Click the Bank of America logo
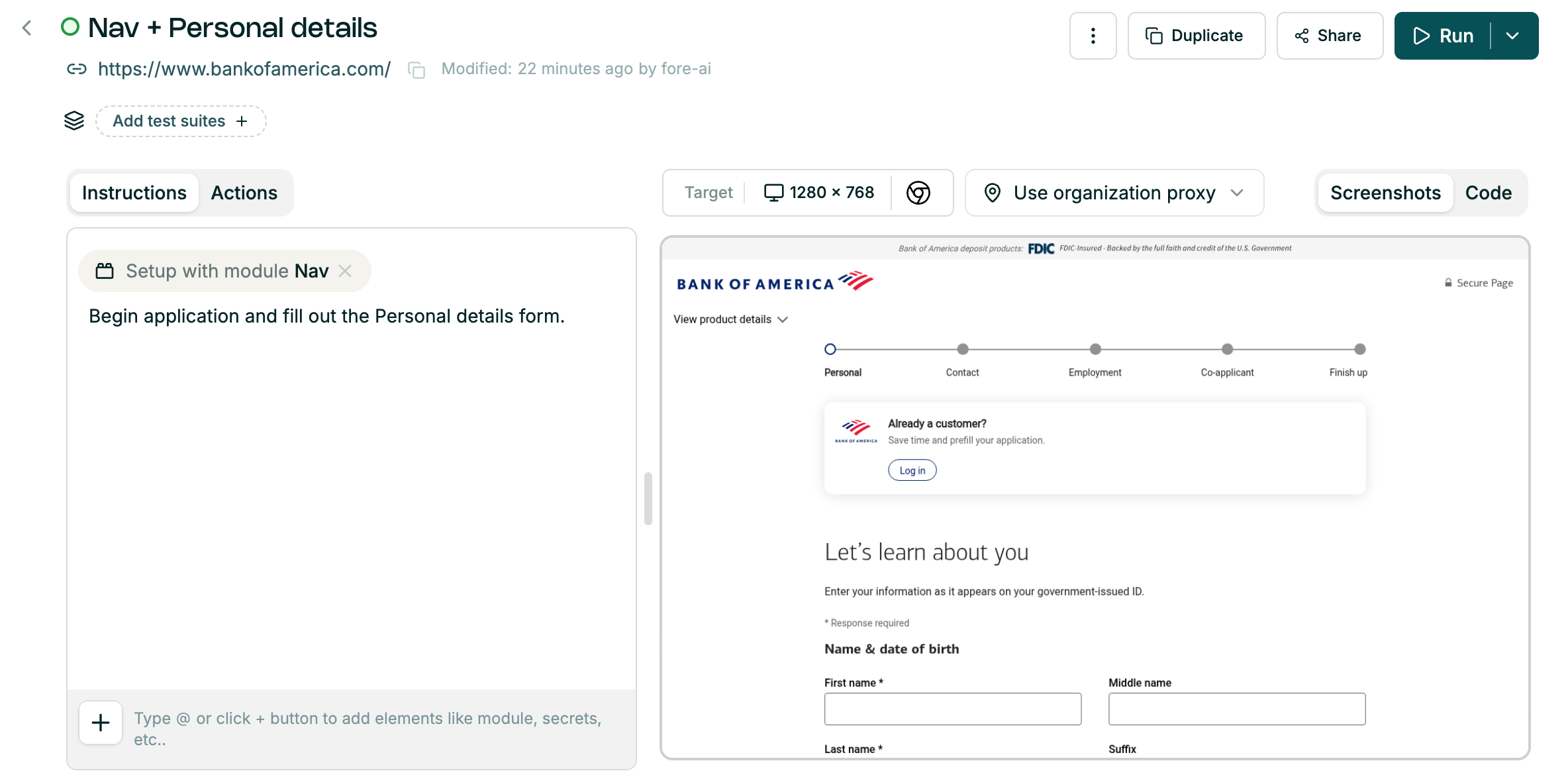 tap(775, 282)
